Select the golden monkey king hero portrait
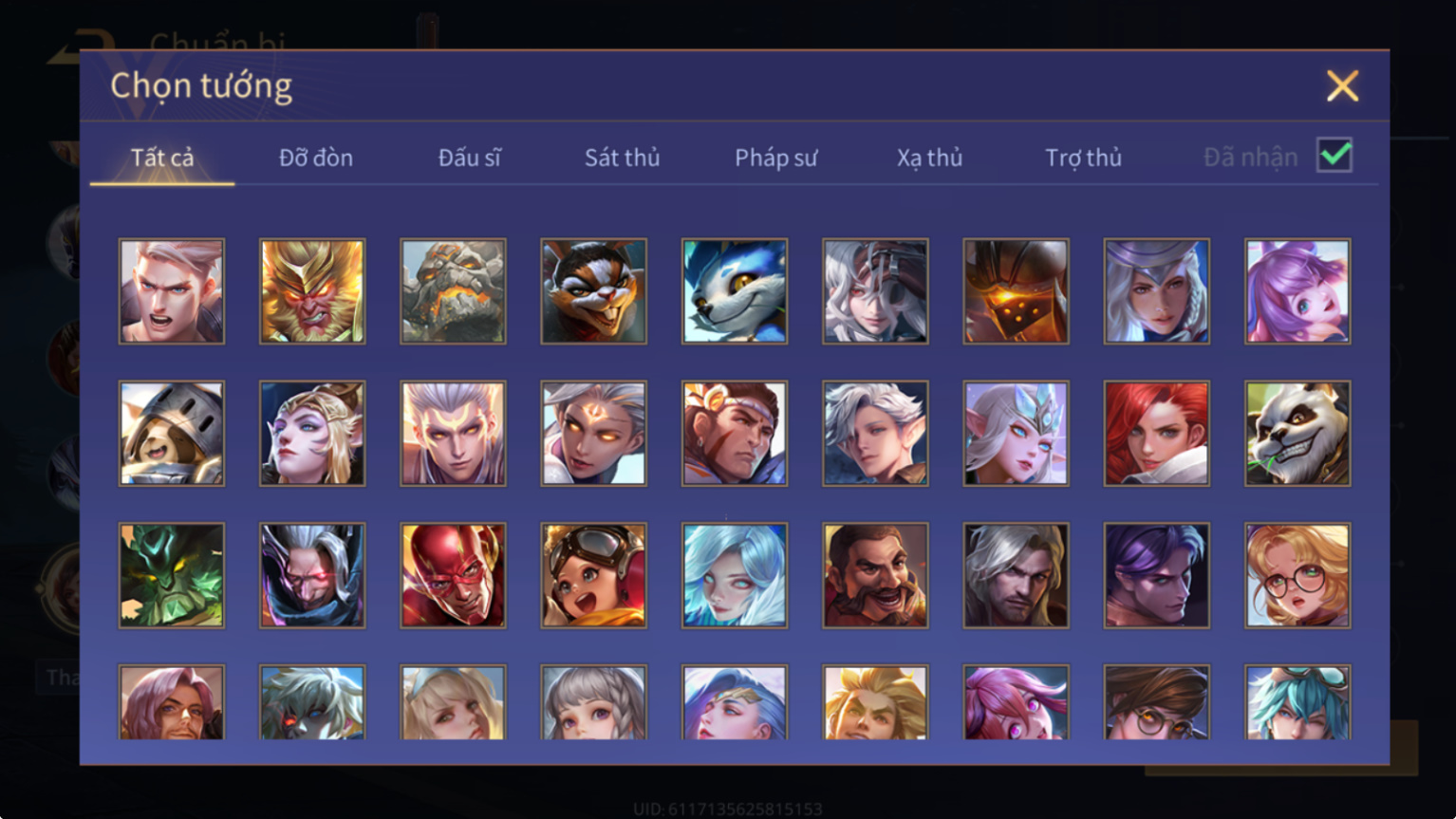 tap(312, 291)
